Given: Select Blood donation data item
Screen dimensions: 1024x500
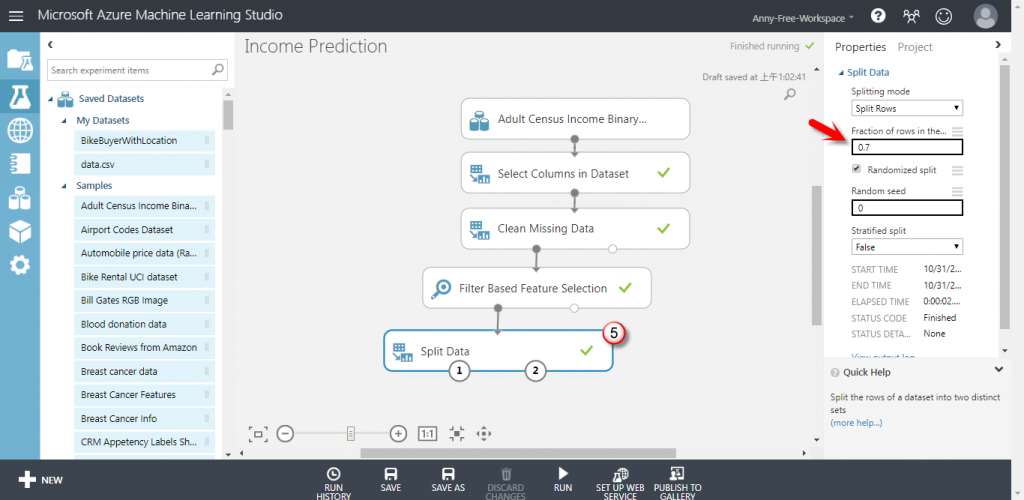Looking at the screenshot, I should click(x=144, y=324).
